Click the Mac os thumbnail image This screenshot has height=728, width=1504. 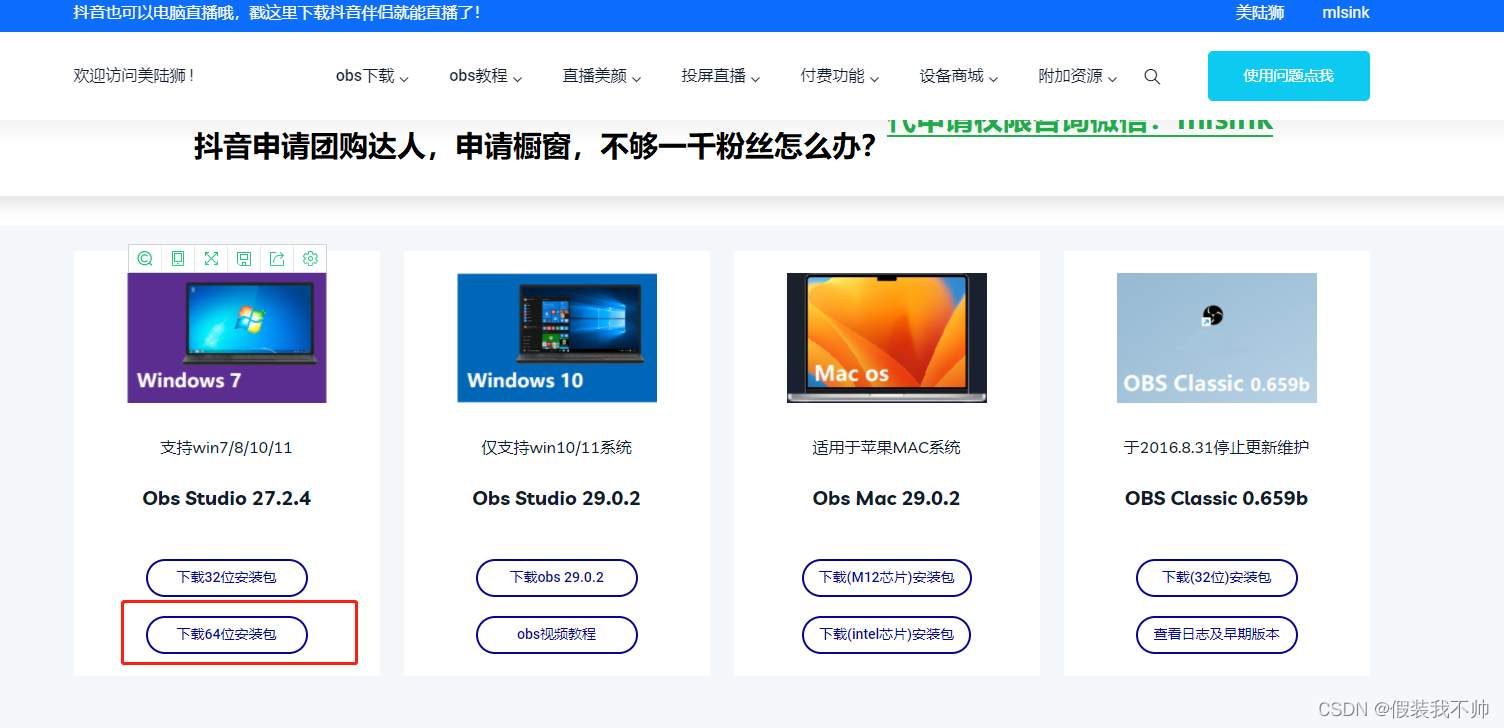tap(887, 338)
